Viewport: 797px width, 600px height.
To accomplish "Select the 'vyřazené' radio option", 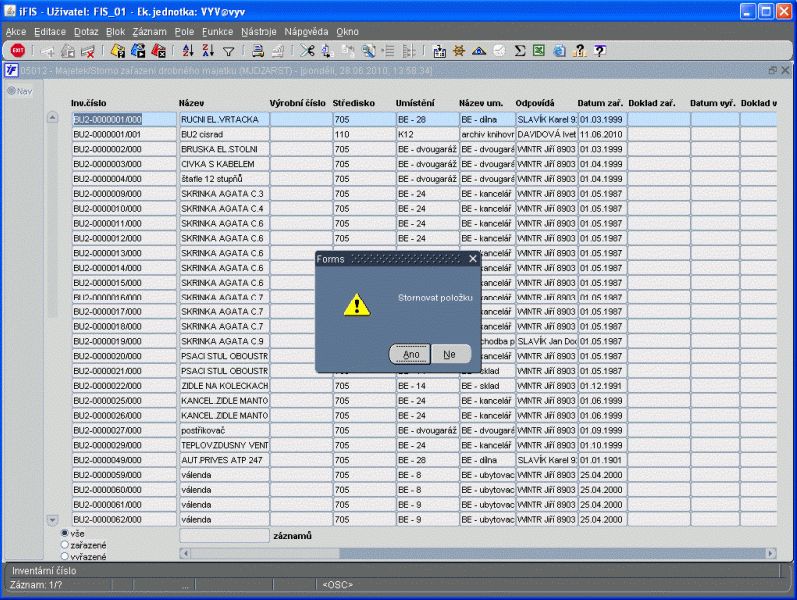I will [x=66, y=556].
